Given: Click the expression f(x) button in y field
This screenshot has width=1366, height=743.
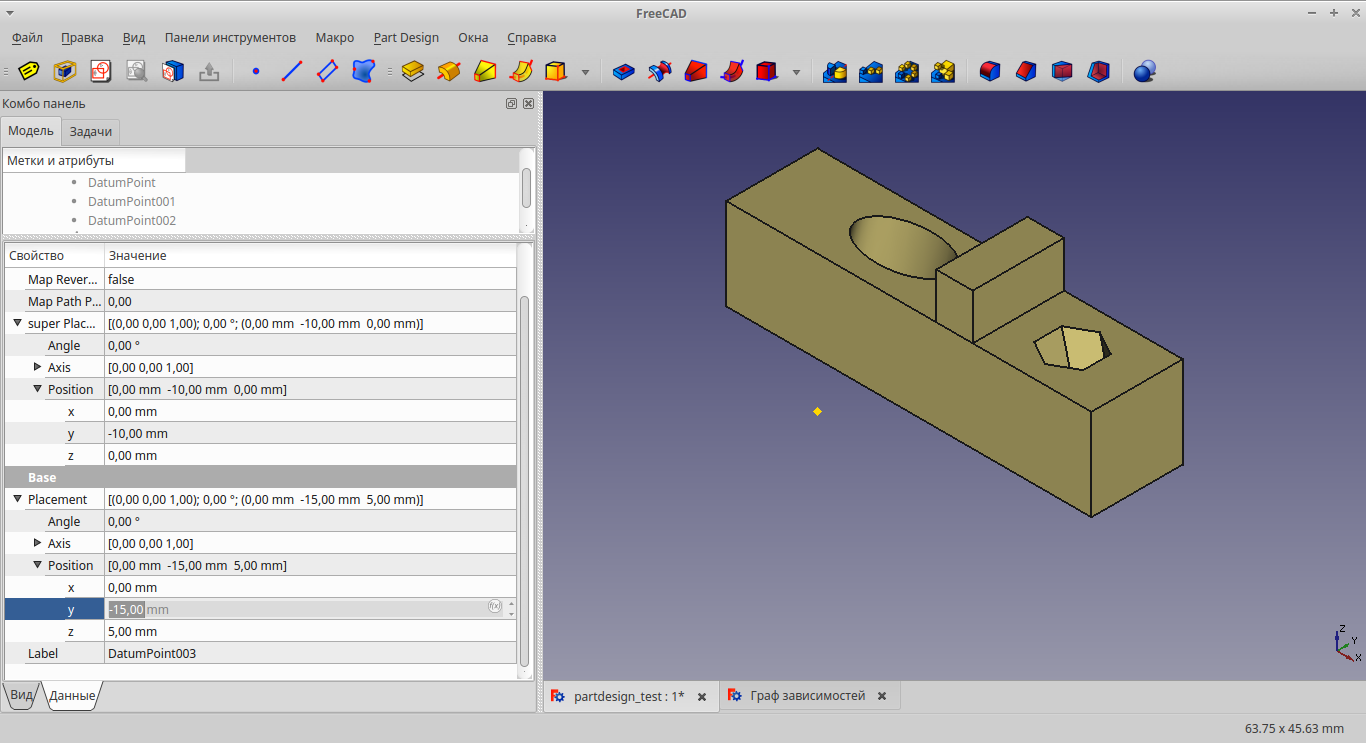Looking at the screenshot, I should tap(495, 606).
